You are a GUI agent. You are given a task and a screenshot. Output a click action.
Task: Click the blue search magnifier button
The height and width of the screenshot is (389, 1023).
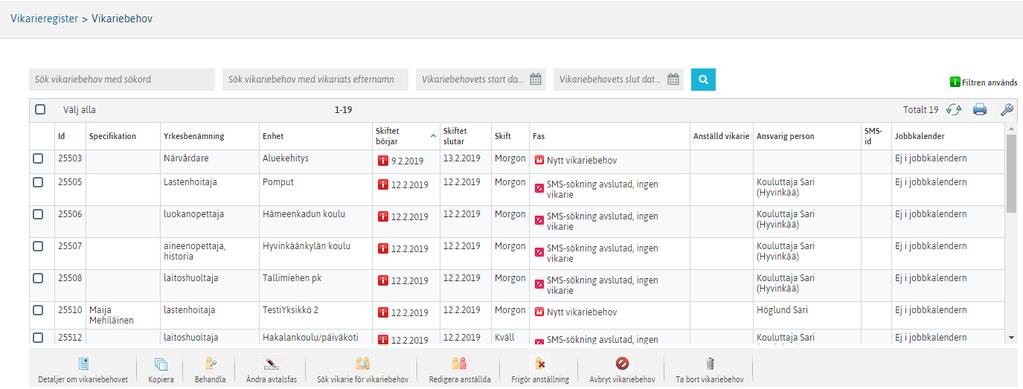[x=703, y=80]
